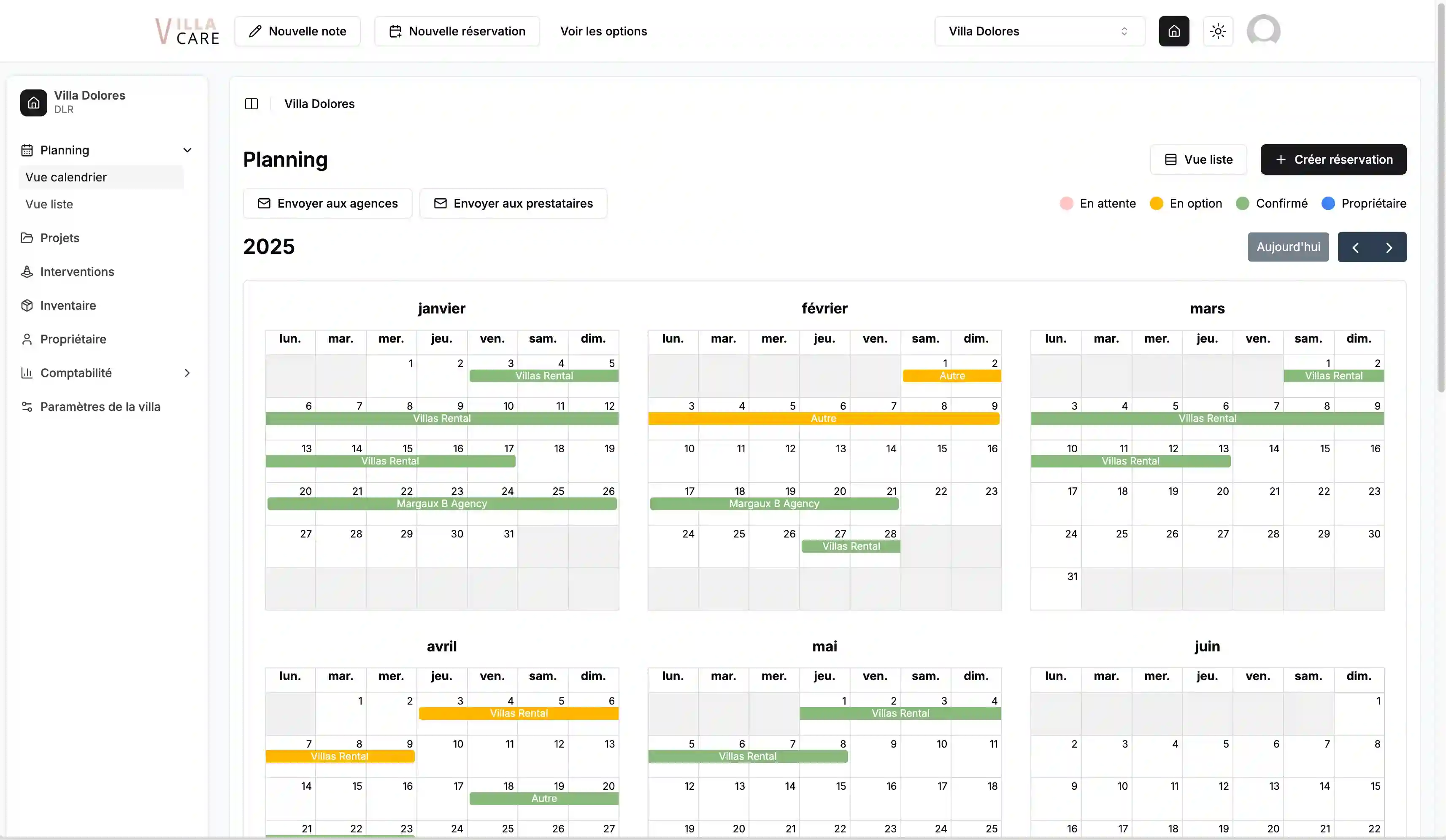Expand the Comptabilité submenu
The width and height of the screenshot is (1446, 840).
point(187,373)
